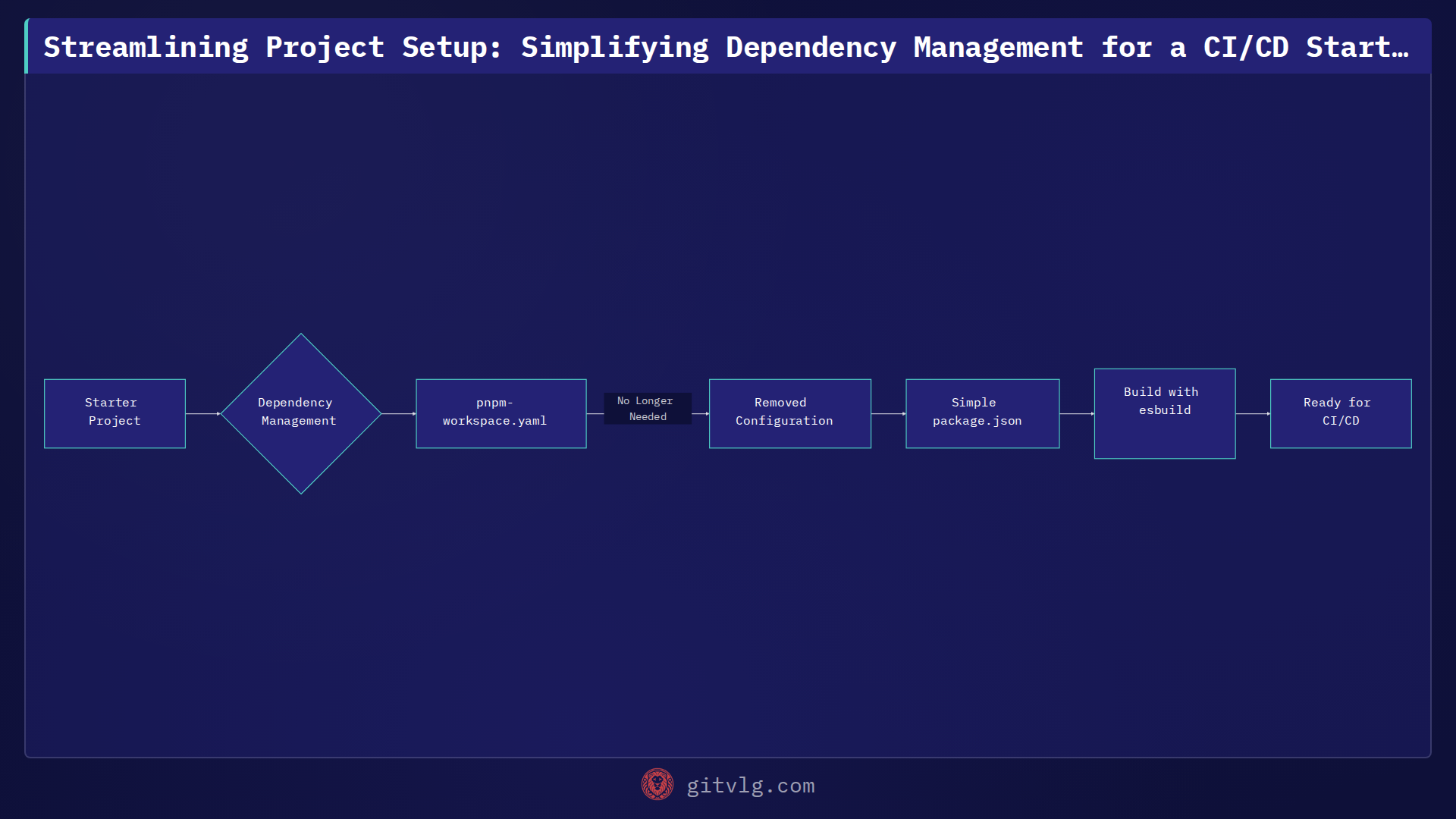The width and height of the screenshot is (1456, 819).
Task: Select the Dependency Management diamond node
Action: point(301,413)
